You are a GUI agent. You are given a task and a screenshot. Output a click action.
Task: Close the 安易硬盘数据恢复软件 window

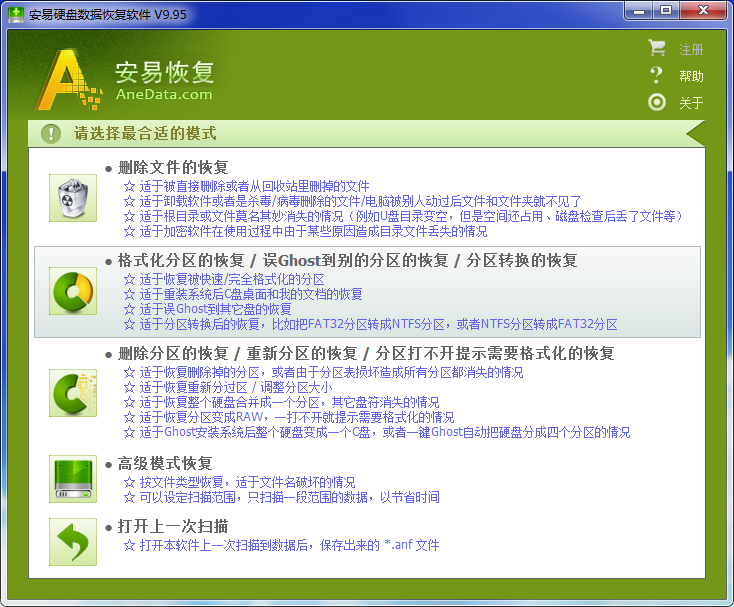coord(703,11)
